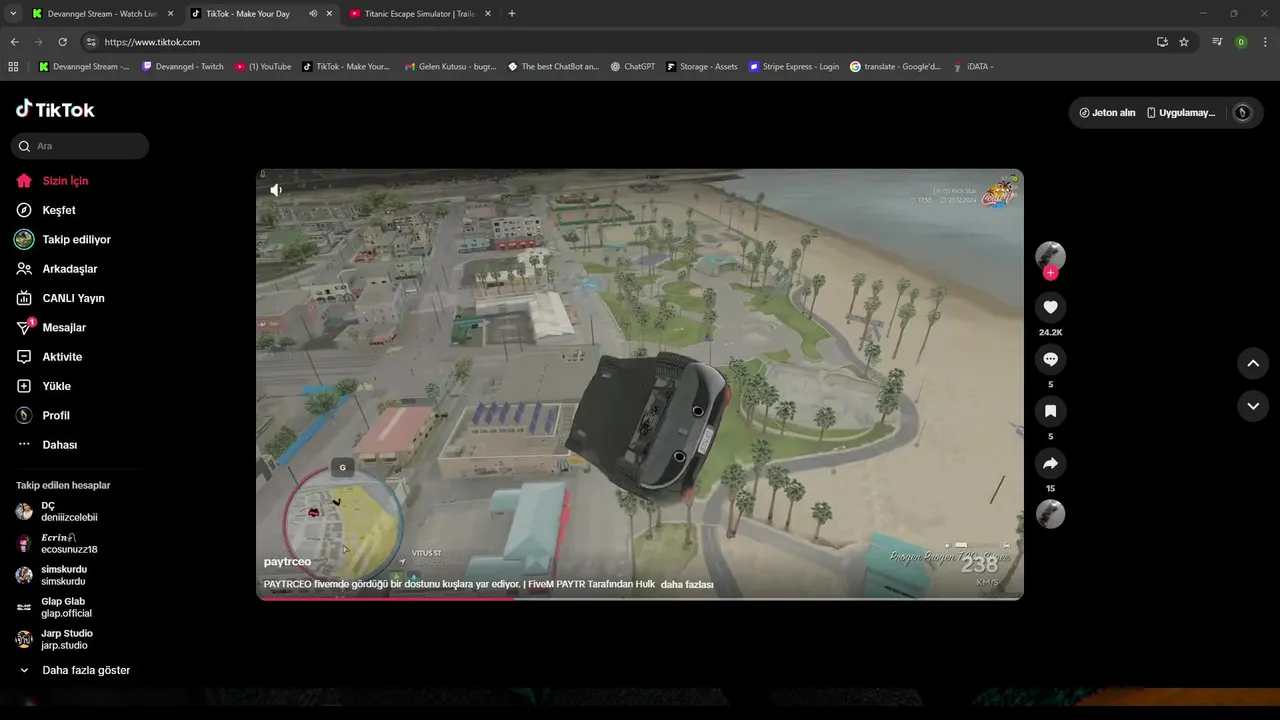Expand Daha fazla göster accounts list
This screenshot has height=720, width=1280.
74,671
